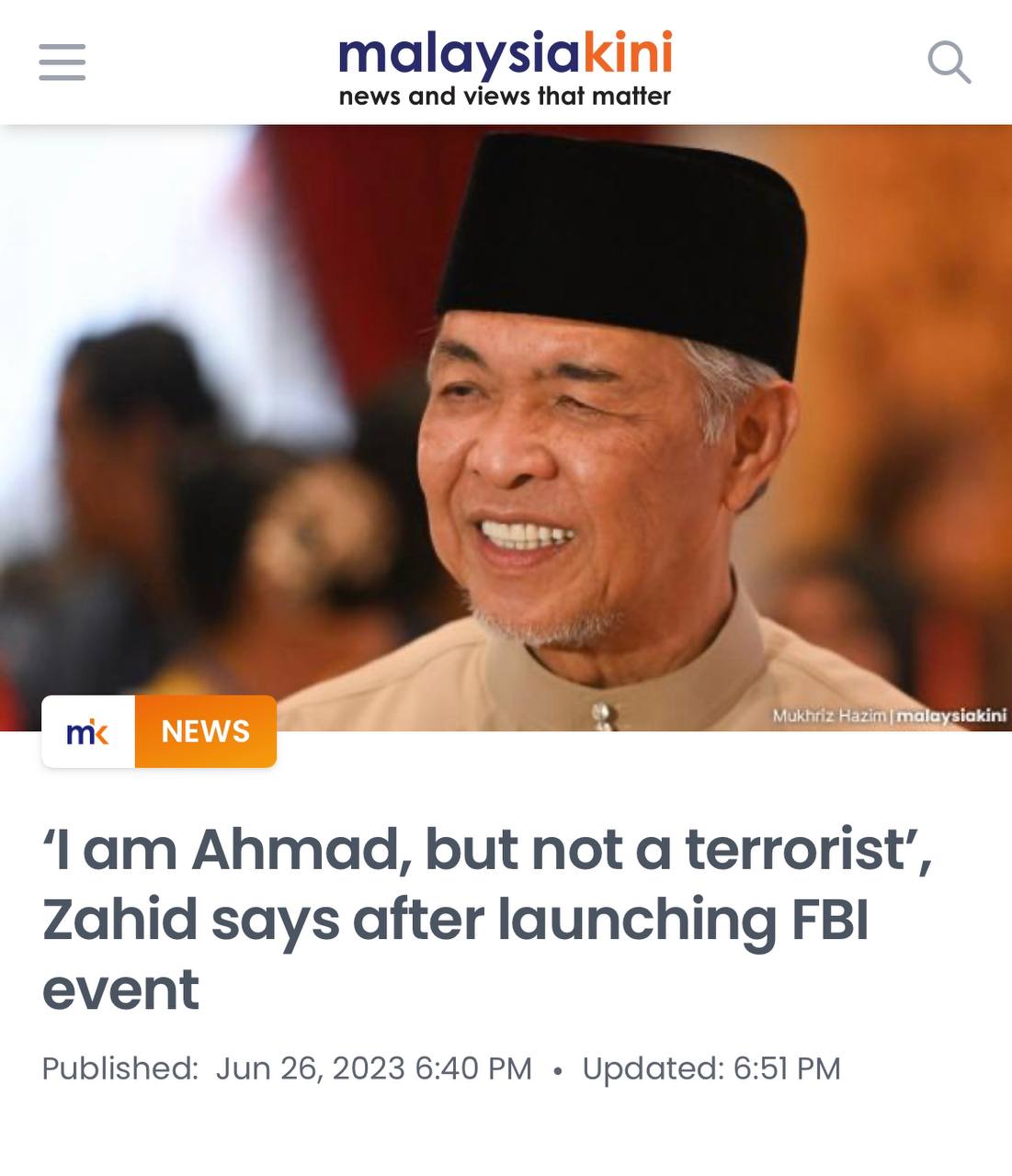Click the orange 'kini' part of the logo
Image resolution: width=1012 pixels, height=1176 pixels.
[x=629, y=51]
